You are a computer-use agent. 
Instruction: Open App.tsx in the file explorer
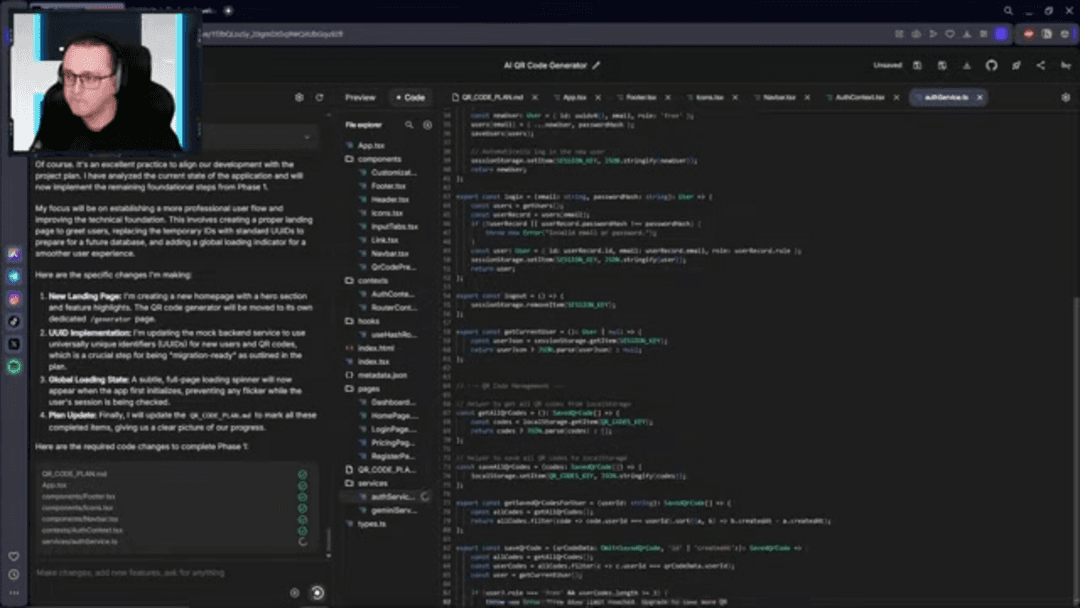(x=371, y=146)
